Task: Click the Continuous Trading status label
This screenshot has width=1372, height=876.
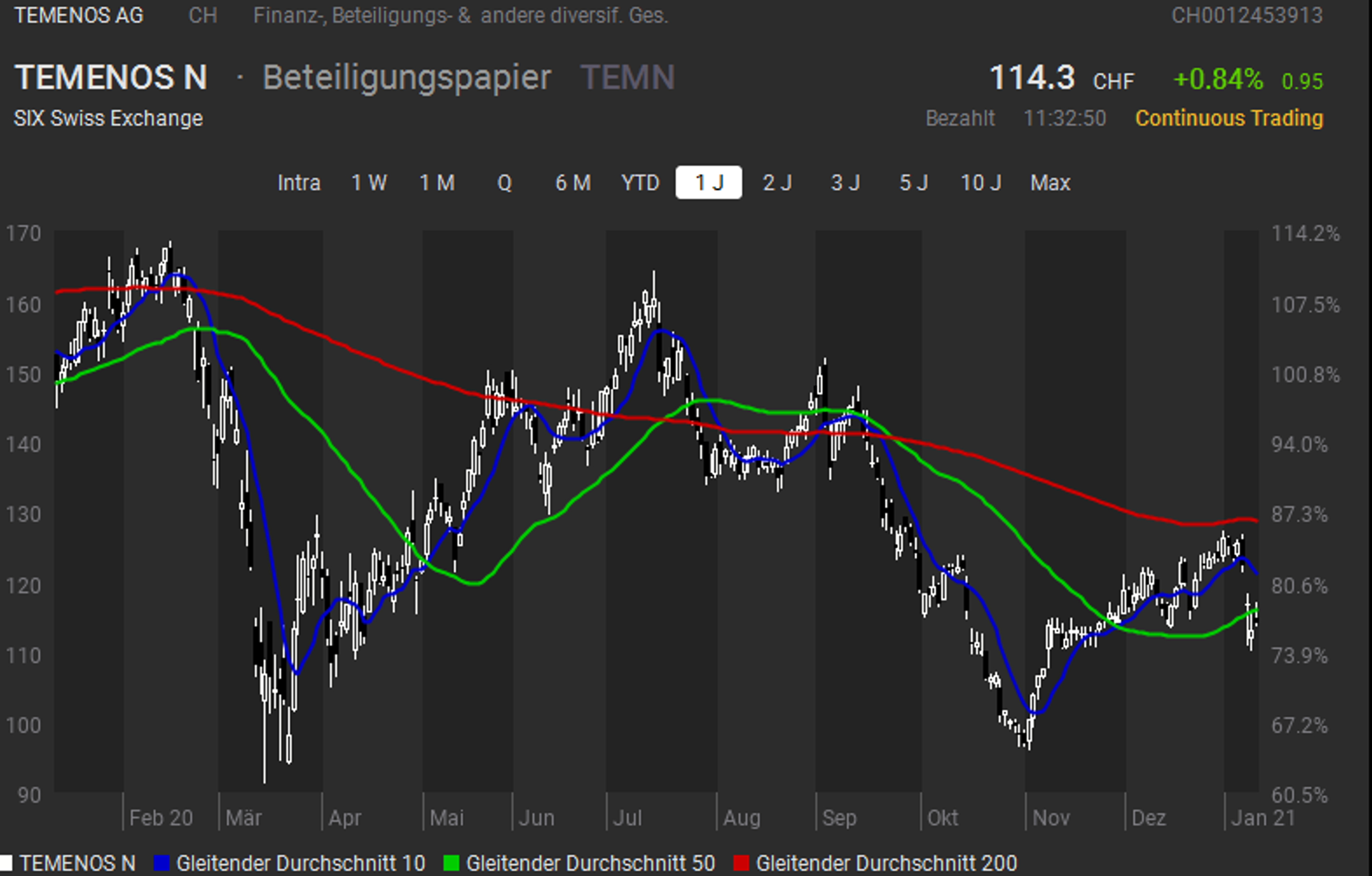Action: [x=1229, y=119]
